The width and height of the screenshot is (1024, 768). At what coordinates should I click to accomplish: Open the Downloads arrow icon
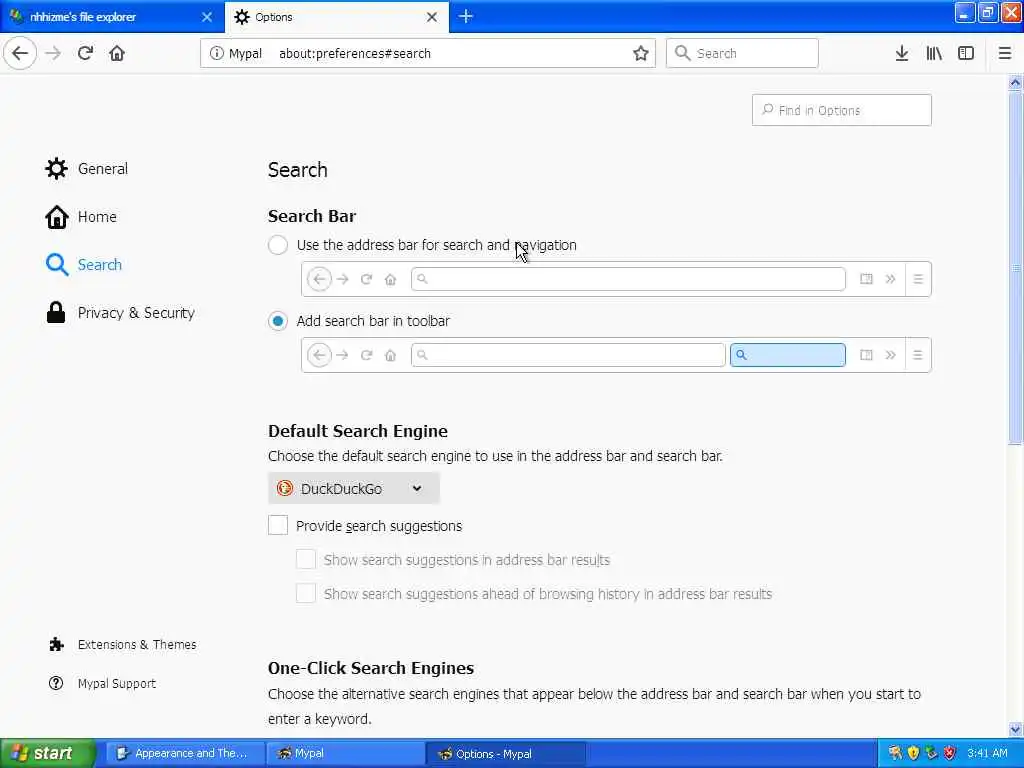pos(902,54)
